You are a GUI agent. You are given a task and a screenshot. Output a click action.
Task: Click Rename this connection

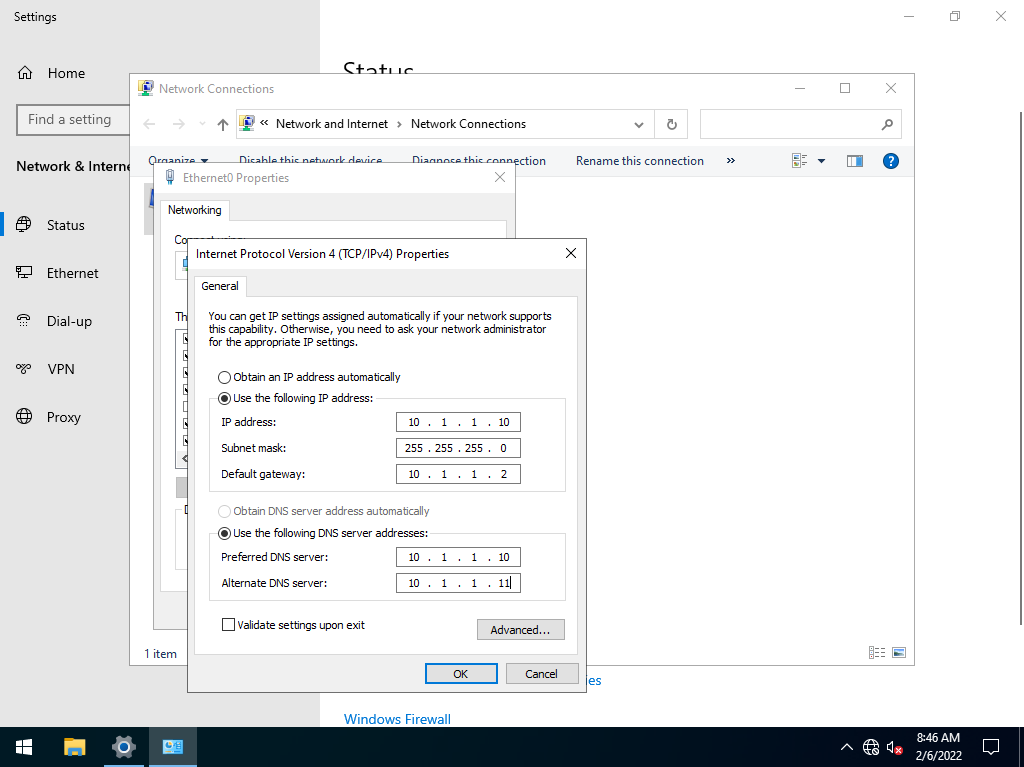click(640, 161)
